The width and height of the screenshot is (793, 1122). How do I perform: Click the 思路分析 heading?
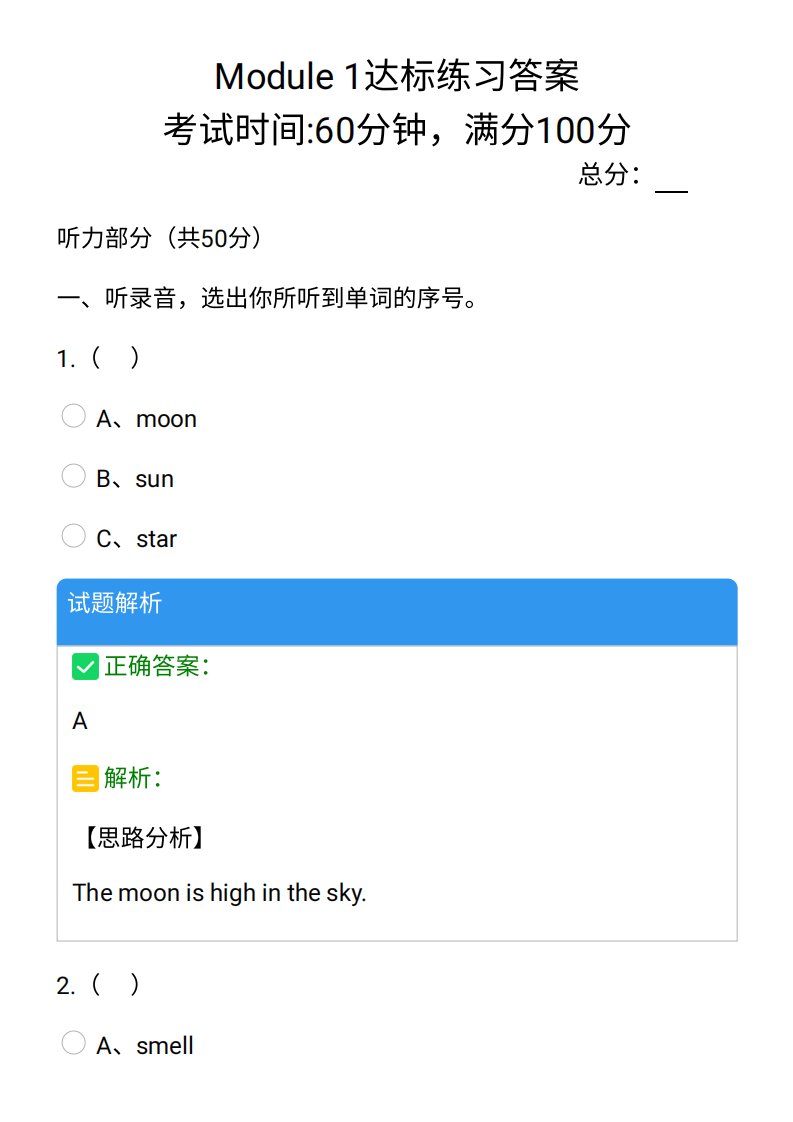point(145,837)
